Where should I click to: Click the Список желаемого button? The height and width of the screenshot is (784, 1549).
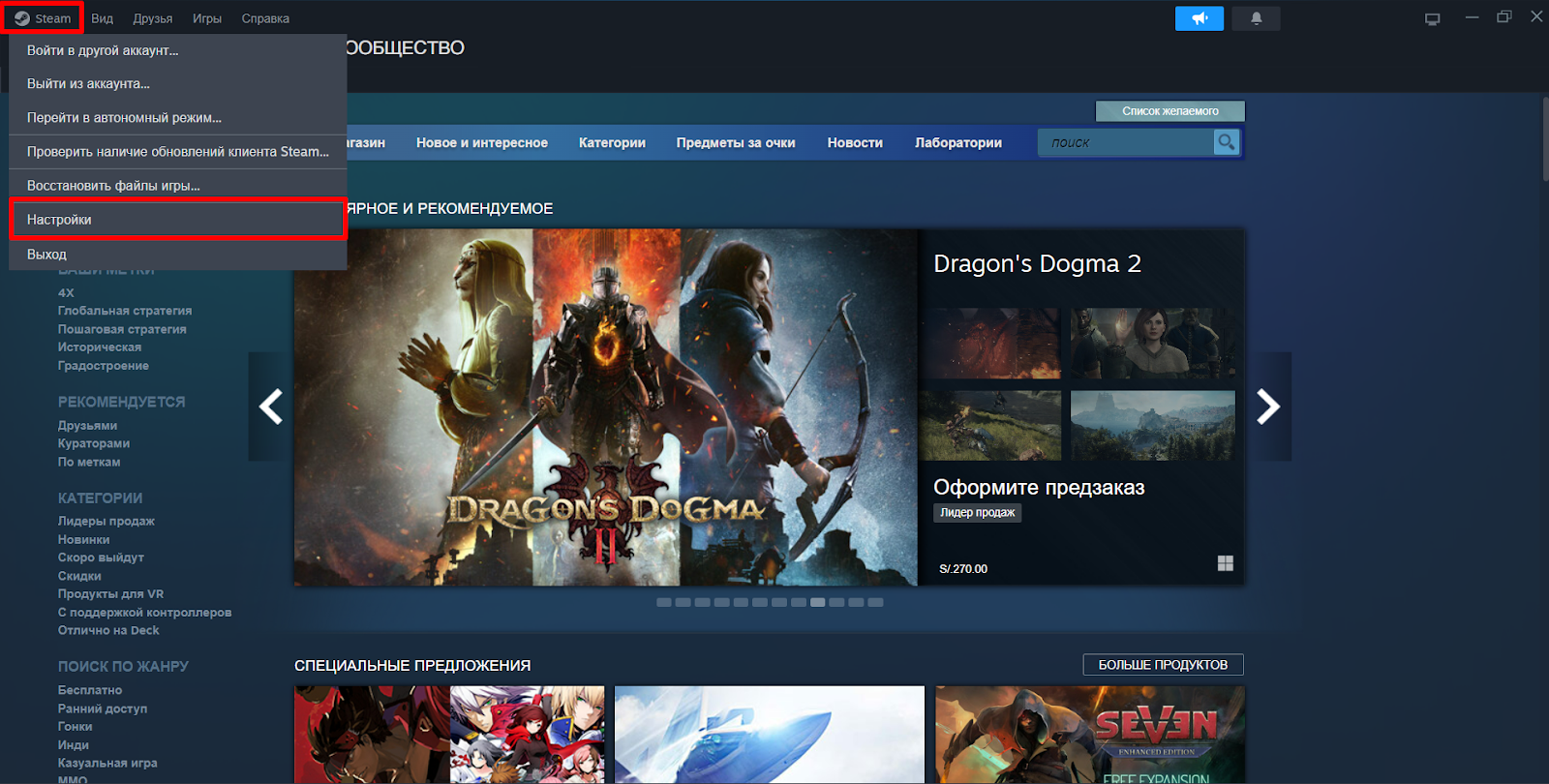(x=1169, y=111)
